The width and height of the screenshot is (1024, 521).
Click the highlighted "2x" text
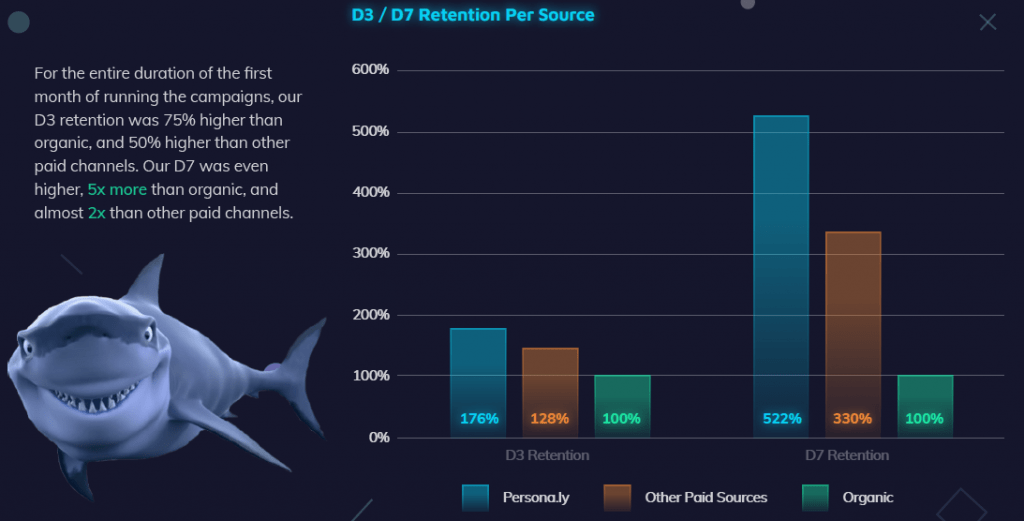click(96, 213)
